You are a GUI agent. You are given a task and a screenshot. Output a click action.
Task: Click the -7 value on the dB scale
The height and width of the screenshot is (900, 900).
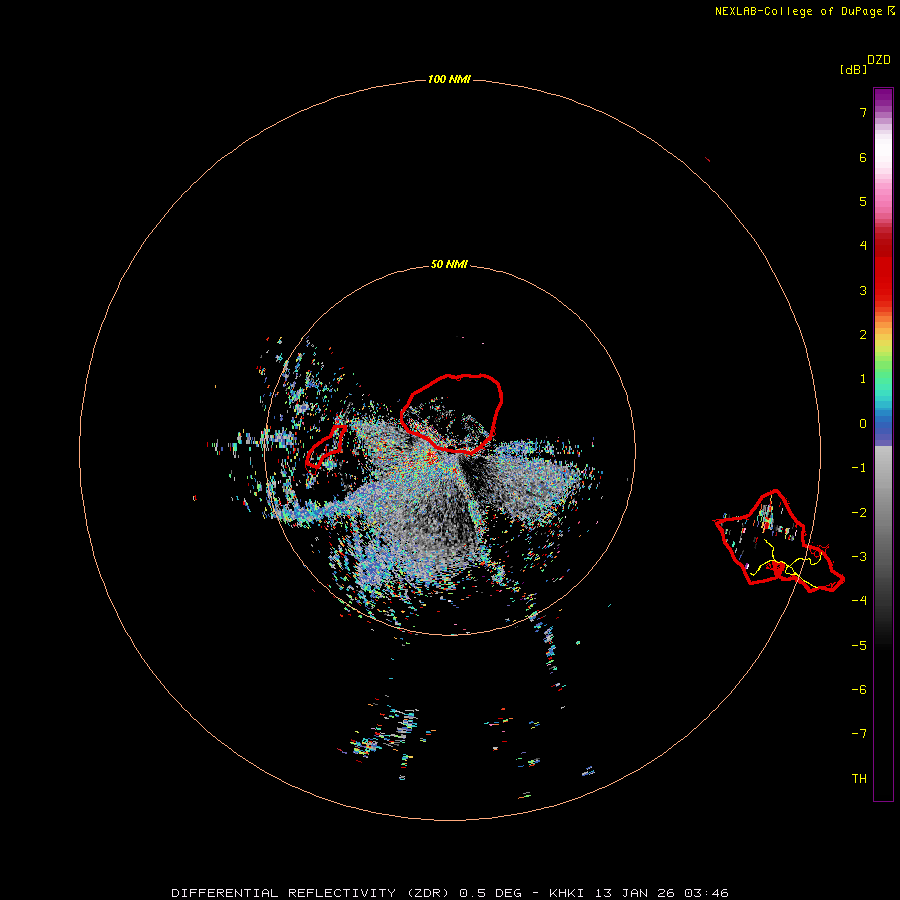[859, 734]
